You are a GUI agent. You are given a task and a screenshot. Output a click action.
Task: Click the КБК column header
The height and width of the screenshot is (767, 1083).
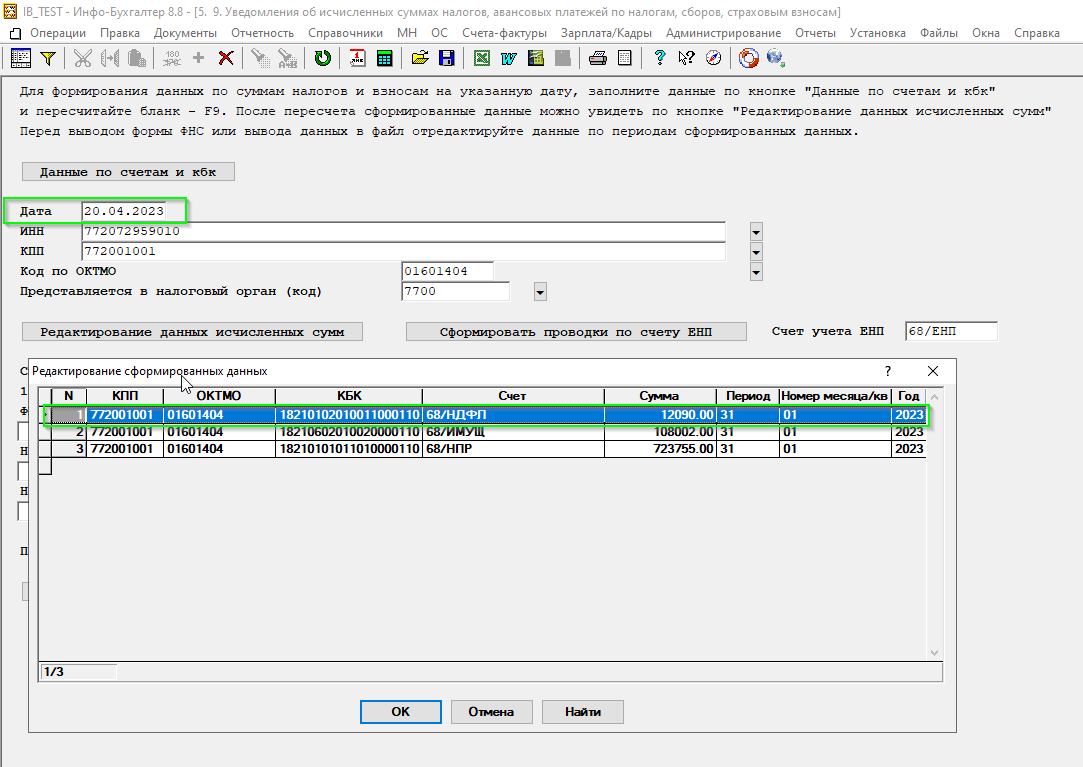click(349, 396)
